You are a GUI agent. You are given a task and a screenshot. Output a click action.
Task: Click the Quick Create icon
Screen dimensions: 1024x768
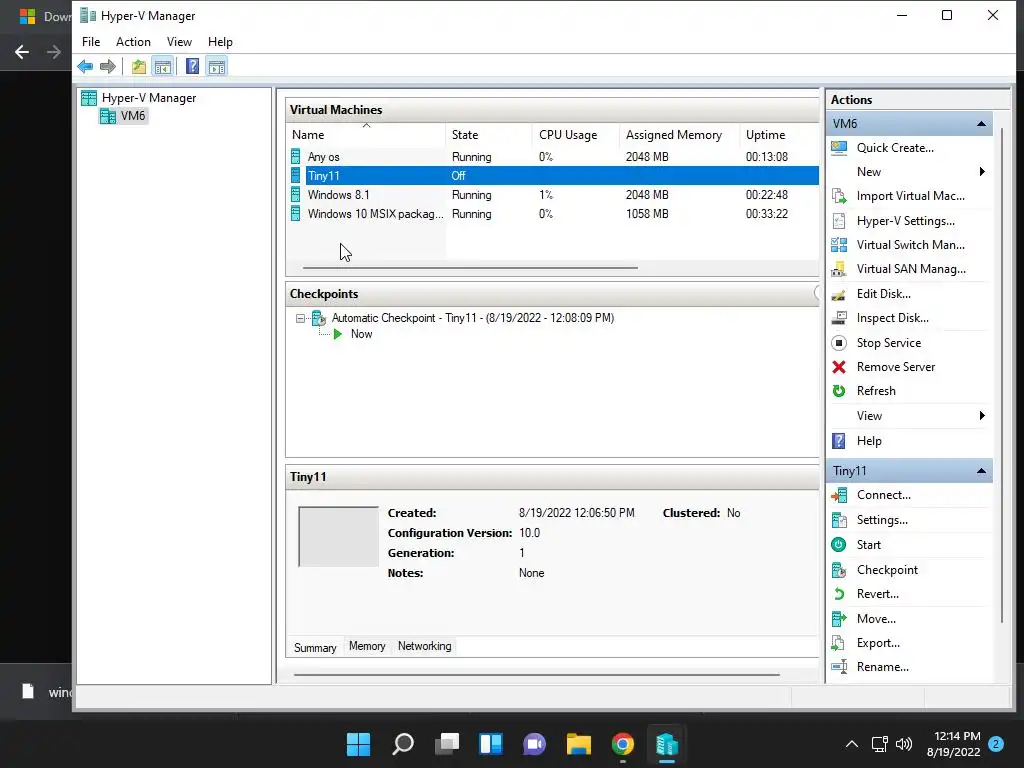coord(839,148)
